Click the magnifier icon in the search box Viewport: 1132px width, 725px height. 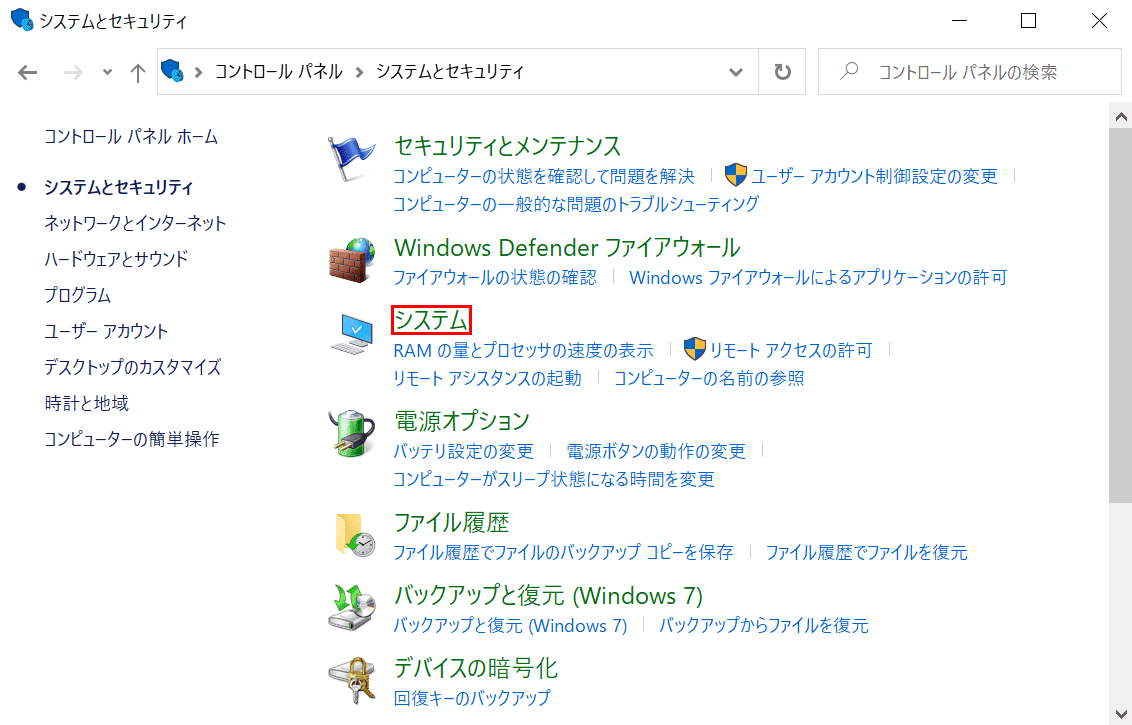click(x=849, y=71)
